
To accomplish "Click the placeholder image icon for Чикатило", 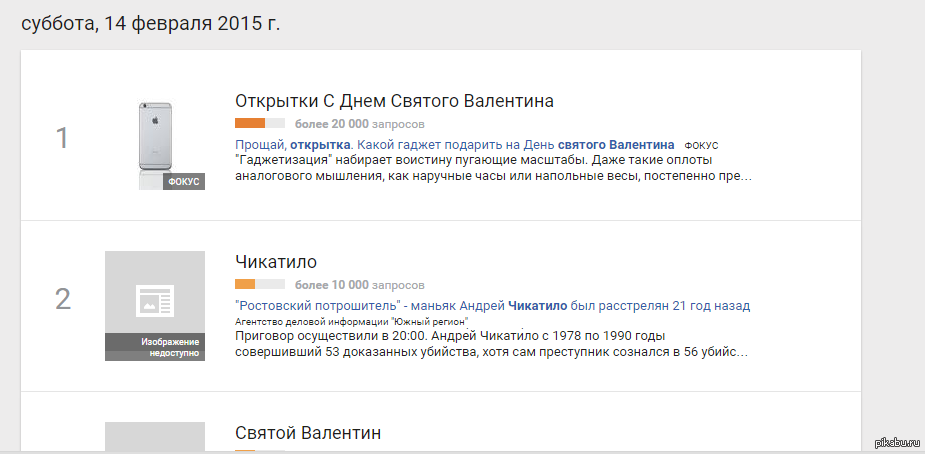I will point(155,299).
